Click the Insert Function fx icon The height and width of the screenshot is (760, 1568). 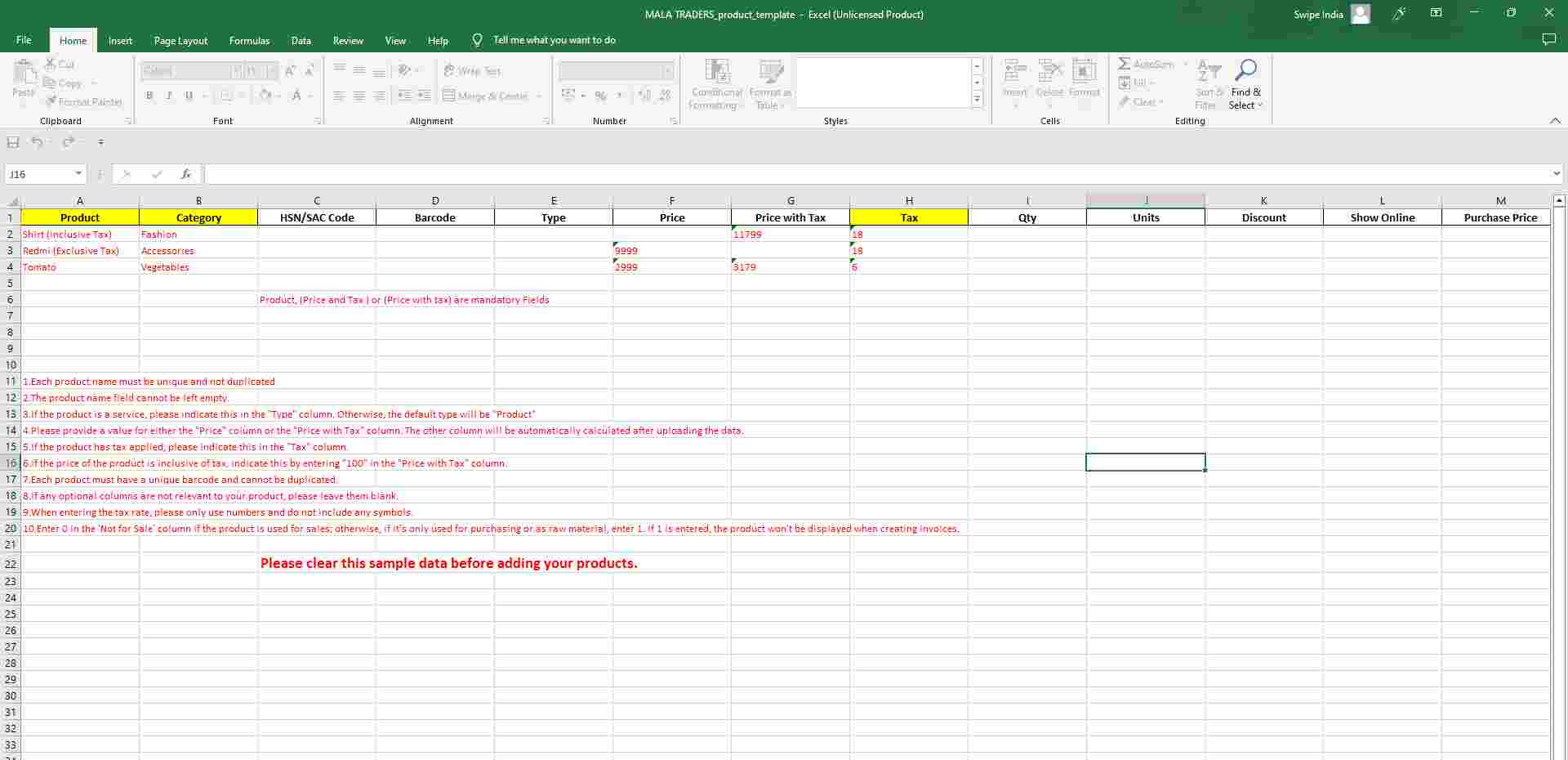point(186,174)
